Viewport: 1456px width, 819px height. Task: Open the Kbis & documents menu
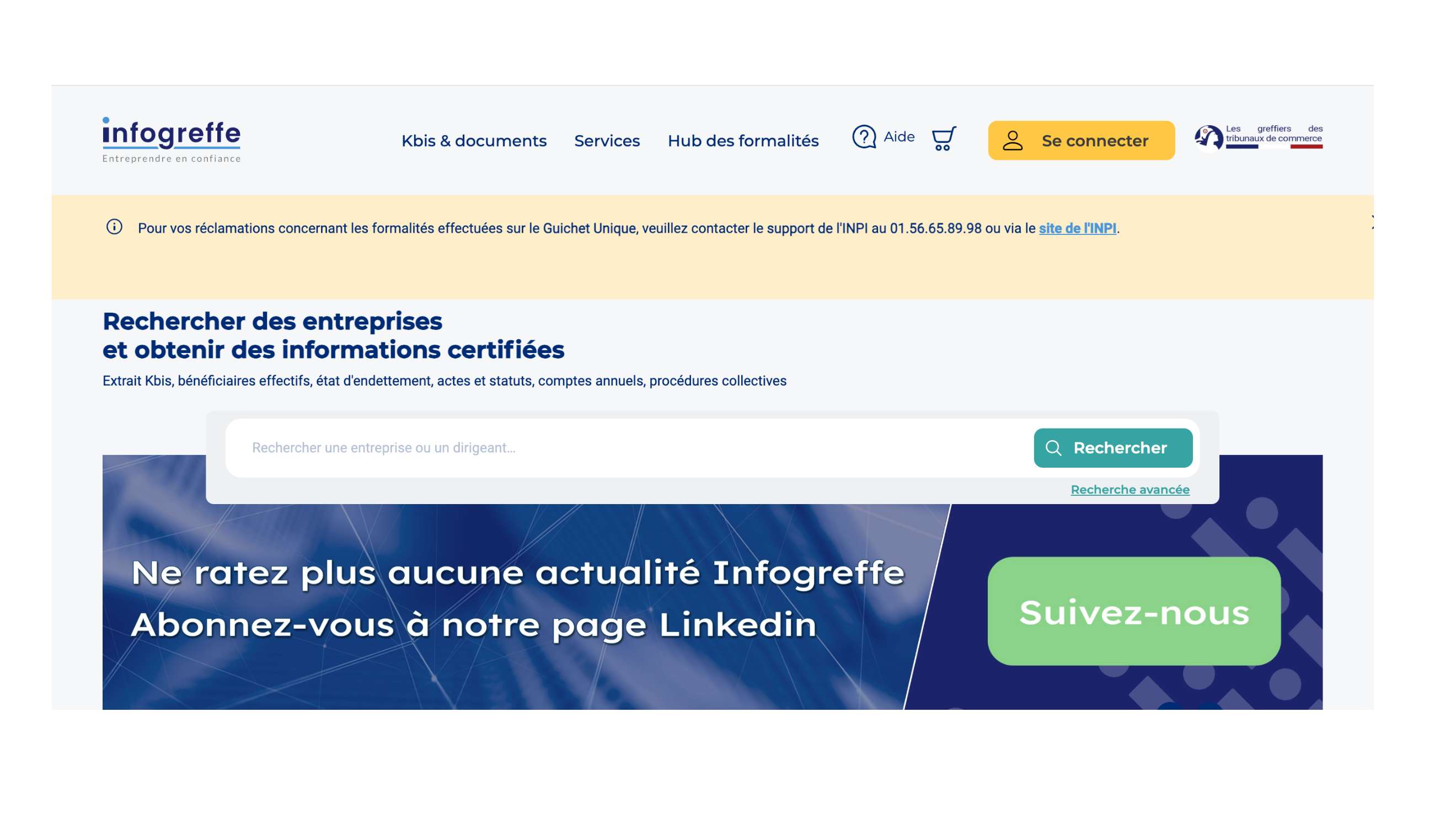474,141
